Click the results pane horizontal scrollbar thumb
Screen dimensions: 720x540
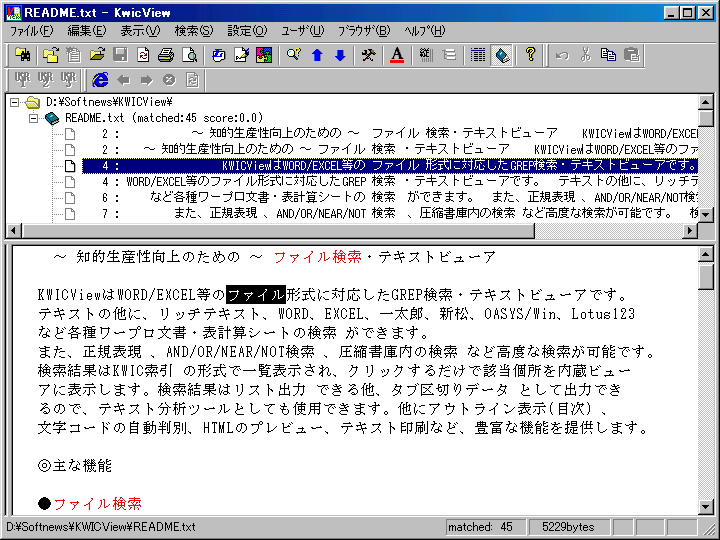(278, 231)
